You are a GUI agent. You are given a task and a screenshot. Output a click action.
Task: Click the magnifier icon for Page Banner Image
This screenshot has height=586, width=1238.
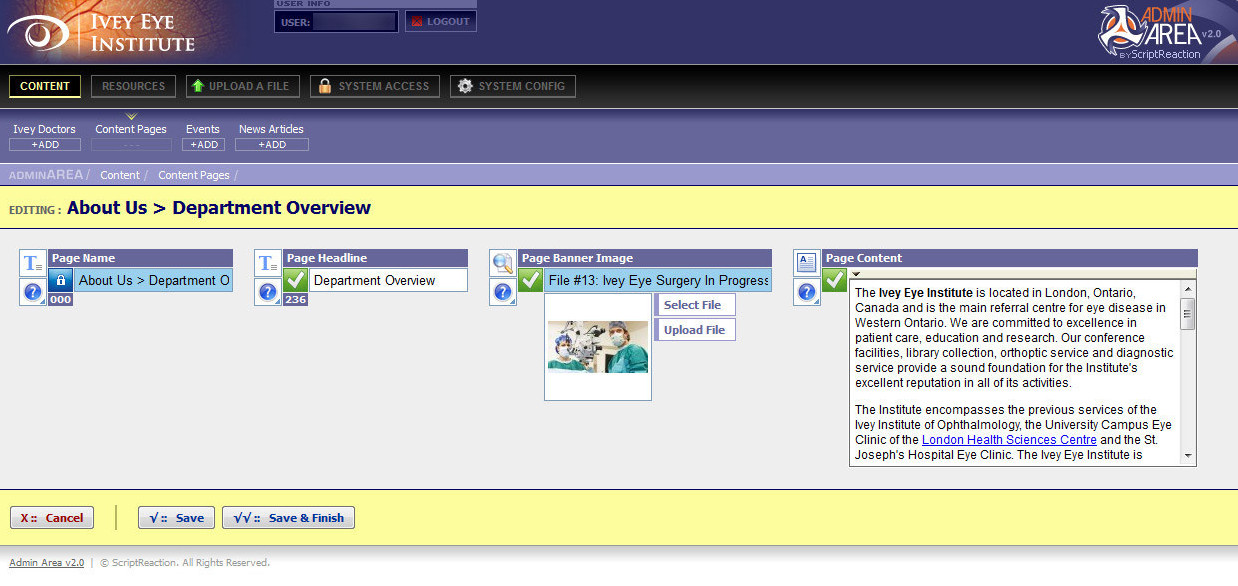(503, 263)
